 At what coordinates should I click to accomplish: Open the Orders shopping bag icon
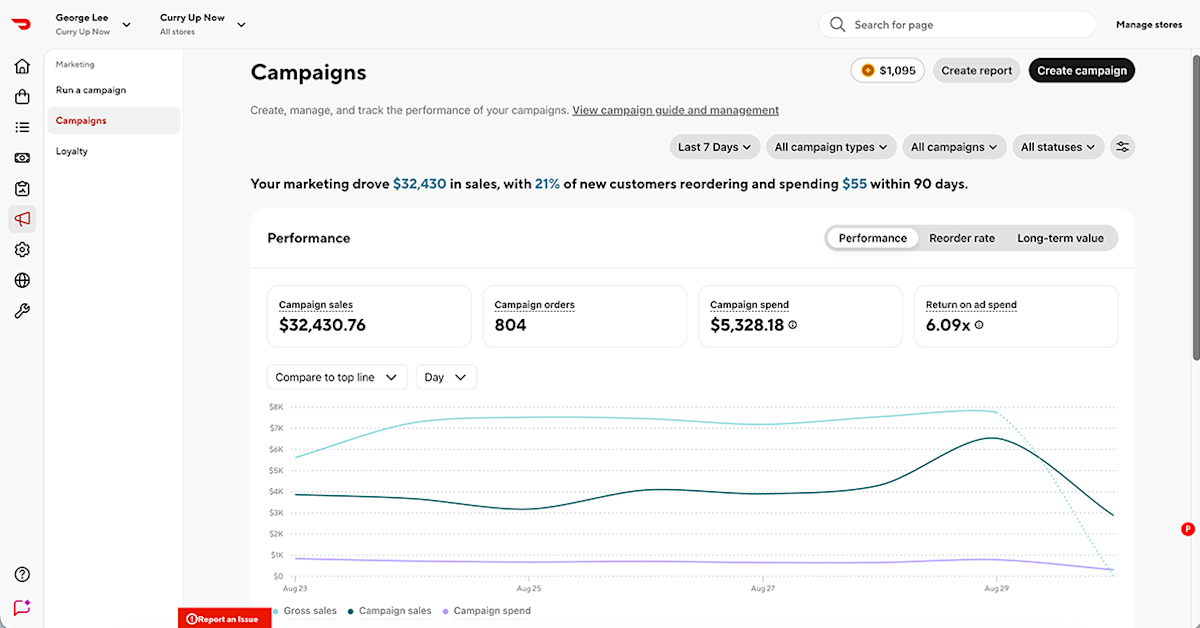22,97
